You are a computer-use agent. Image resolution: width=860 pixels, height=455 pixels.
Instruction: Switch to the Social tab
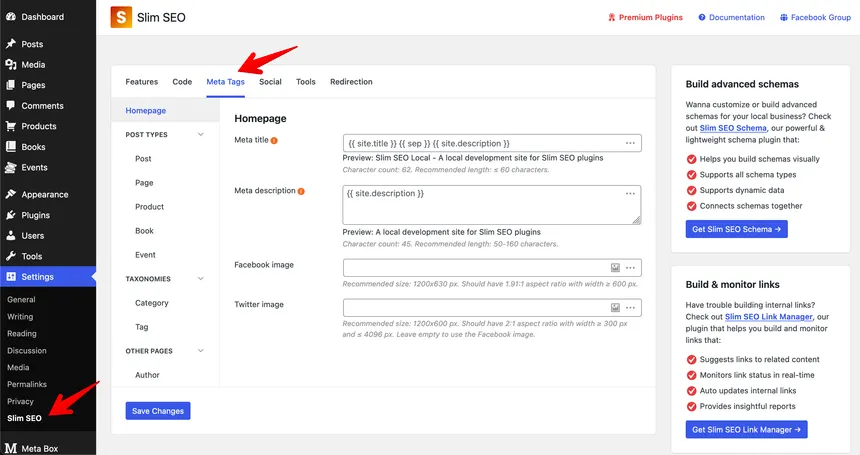(270, 82)
